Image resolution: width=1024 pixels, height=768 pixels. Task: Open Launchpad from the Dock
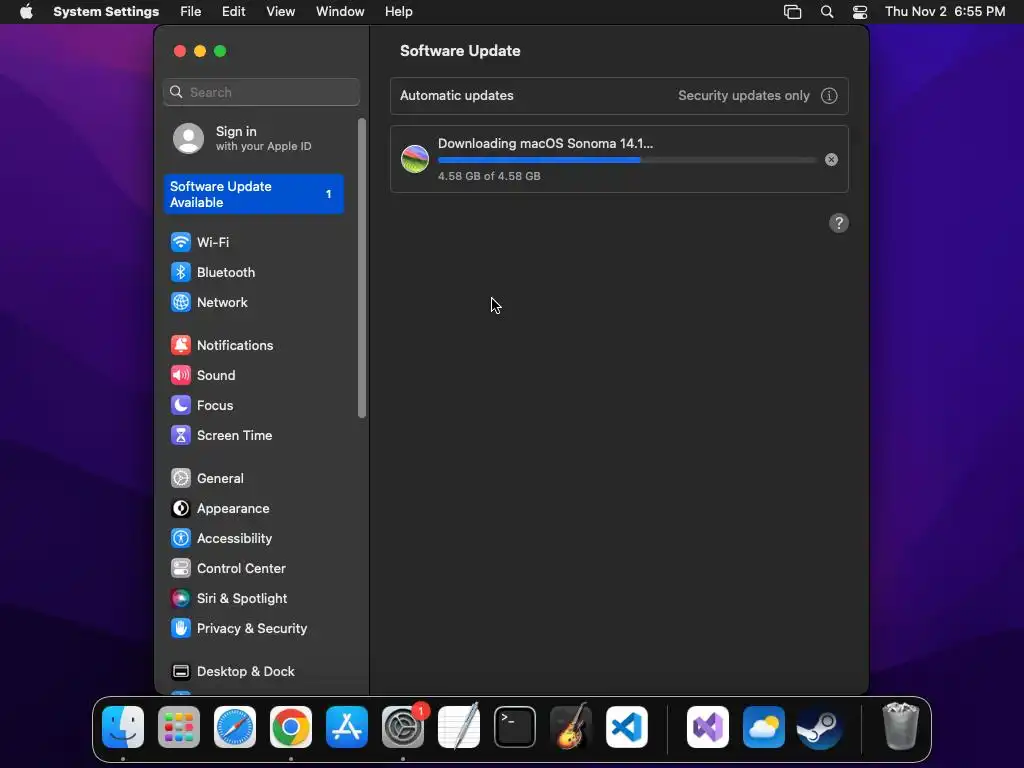(179, 727)
